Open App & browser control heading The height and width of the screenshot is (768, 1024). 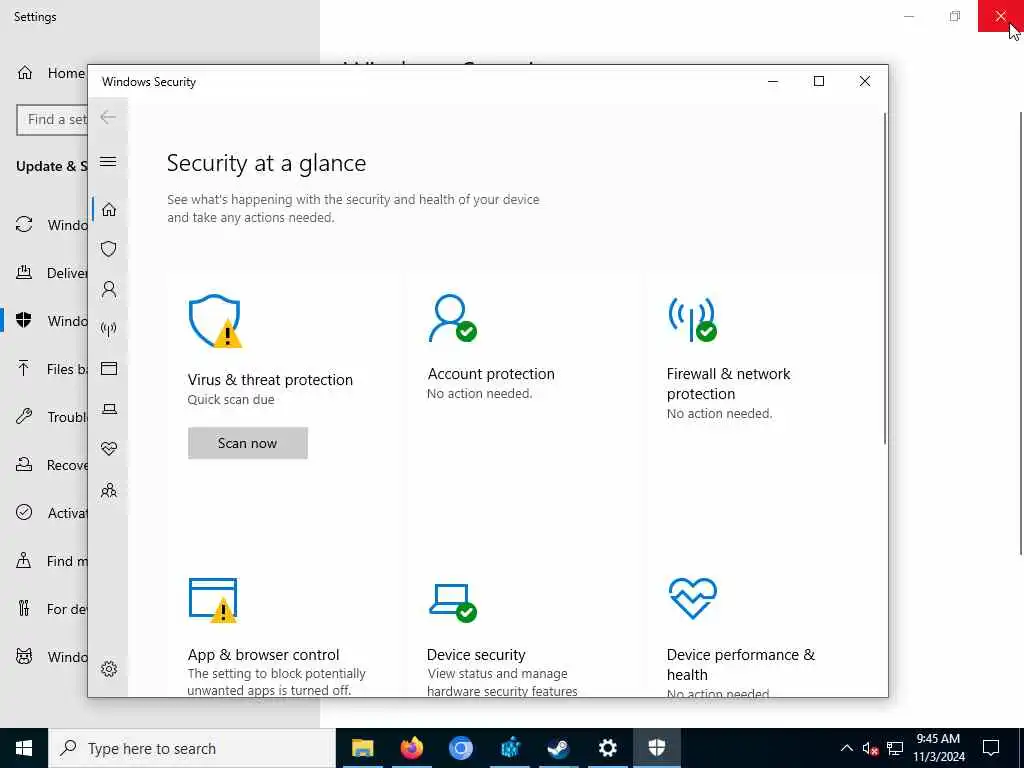point(263,654)
